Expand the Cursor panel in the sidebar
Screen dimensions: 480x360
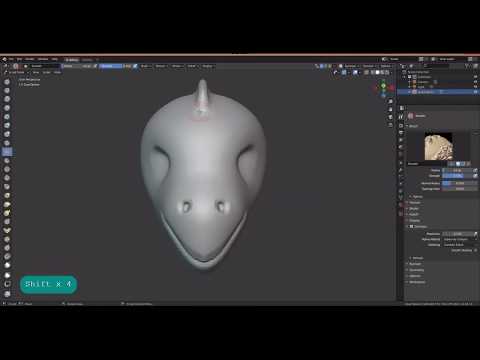click(414, 220)
